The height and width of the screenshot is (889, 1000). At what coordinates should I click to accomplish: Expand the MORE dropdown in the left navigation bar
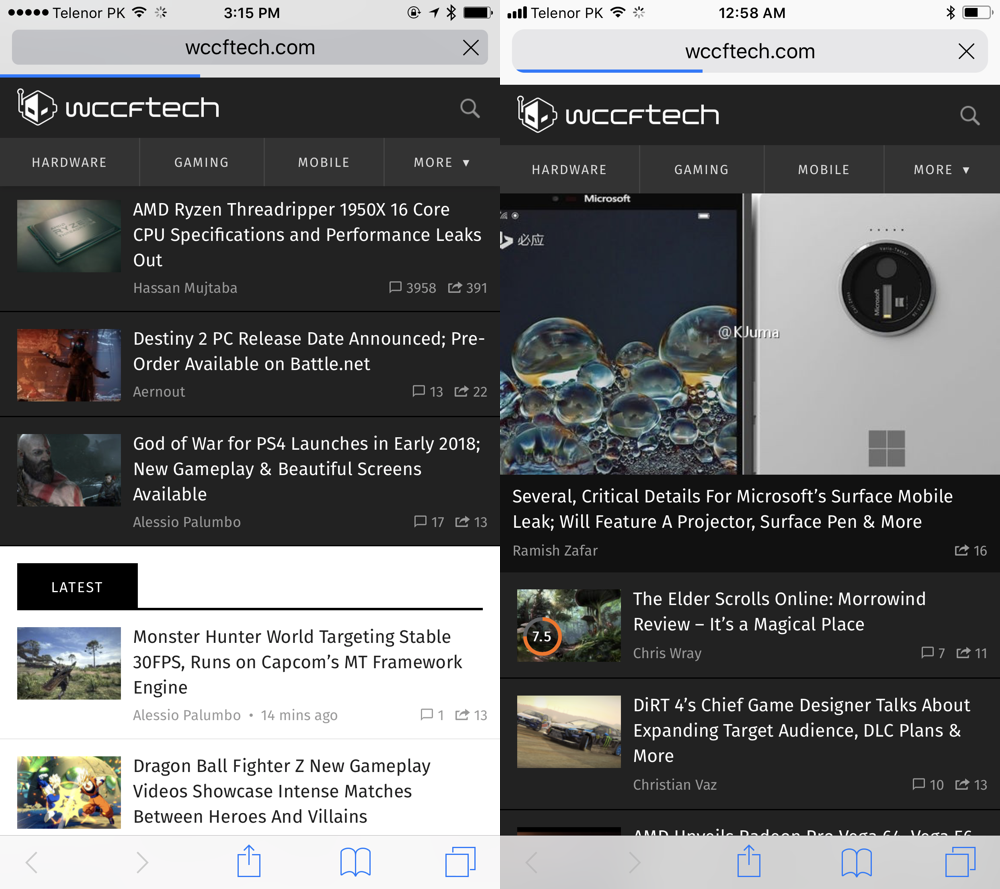(441, 163)
